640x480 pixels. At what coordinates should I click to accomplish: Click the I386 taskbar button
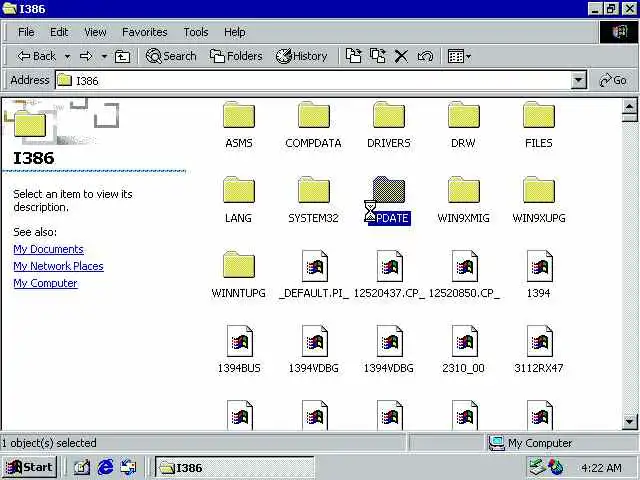click(234, 468)
